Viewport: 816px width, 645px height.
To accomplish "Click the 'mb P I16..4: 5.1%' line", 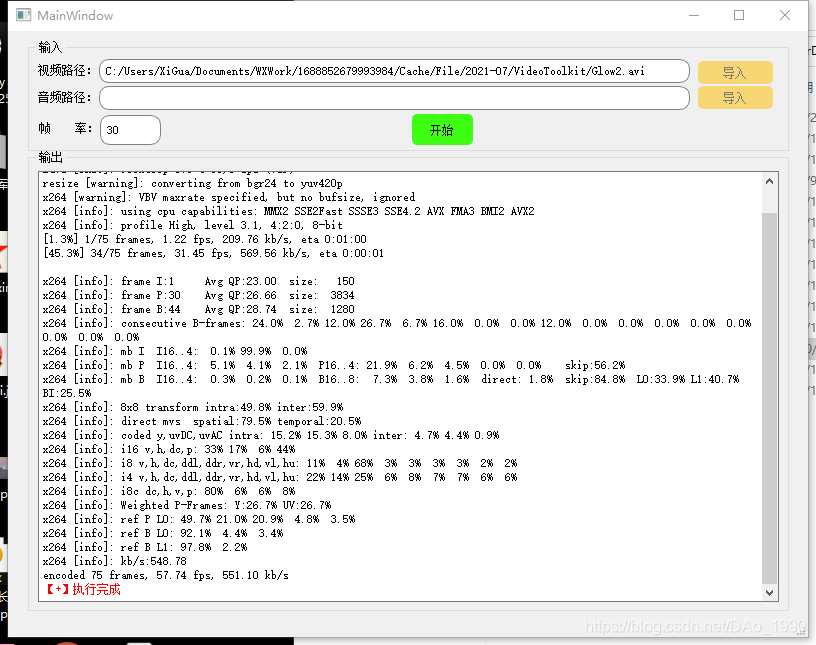I will pyautogui.click(x=334, y=365).
